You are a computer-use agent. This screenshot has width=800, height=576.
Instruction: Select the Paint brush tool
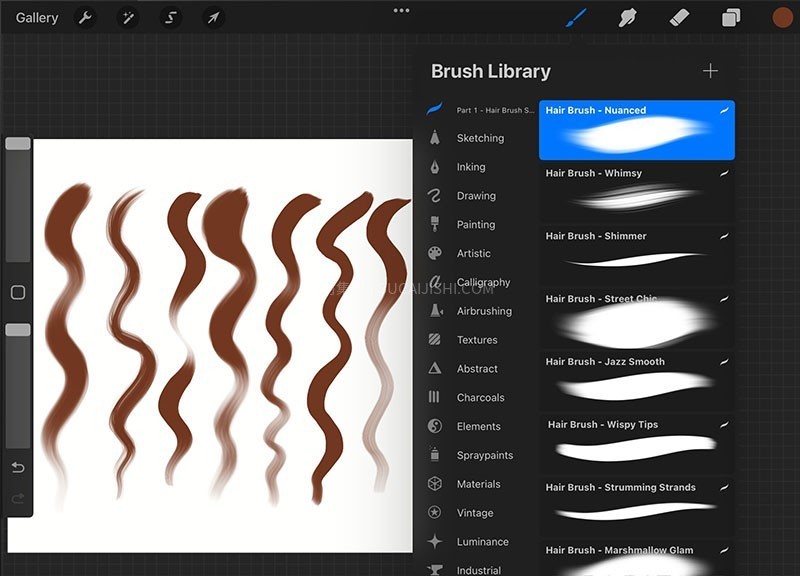click(577, 18)
